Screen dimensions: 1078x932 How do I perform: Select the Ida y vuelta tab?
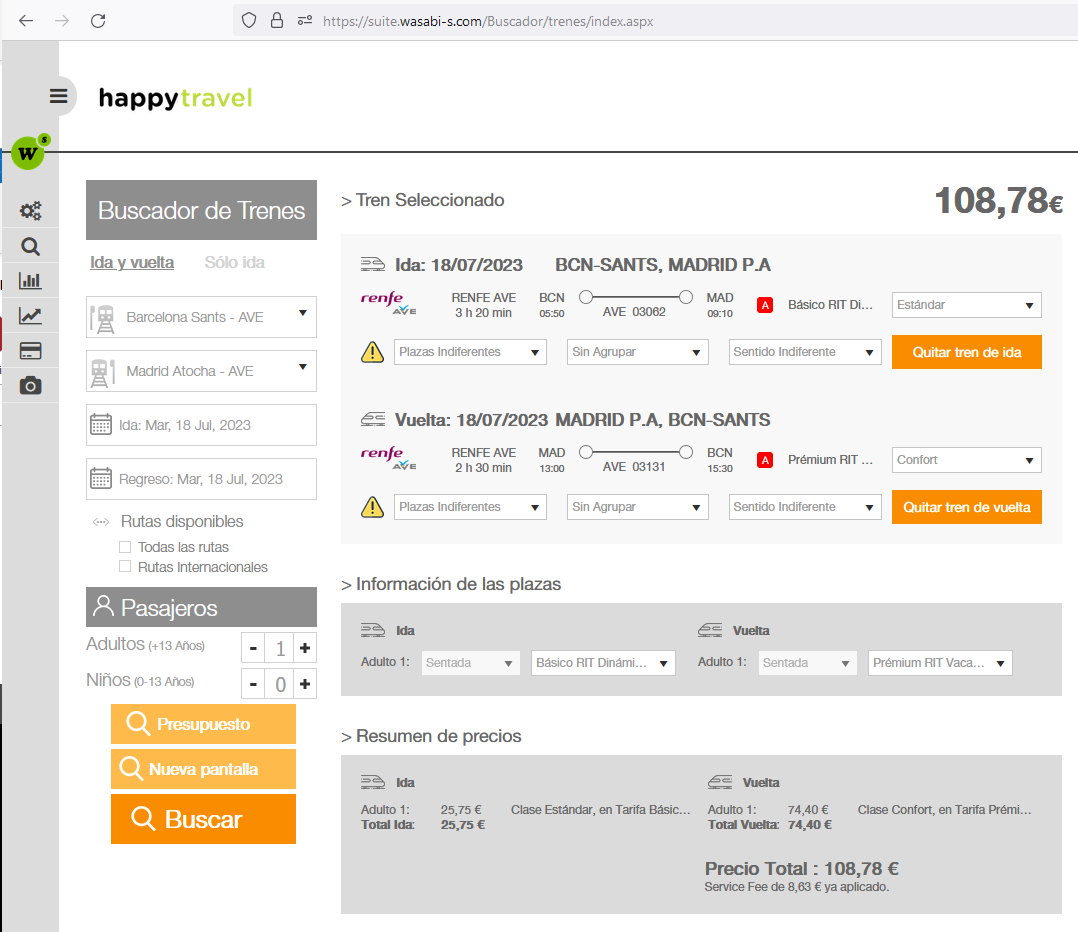click(132, 262)
